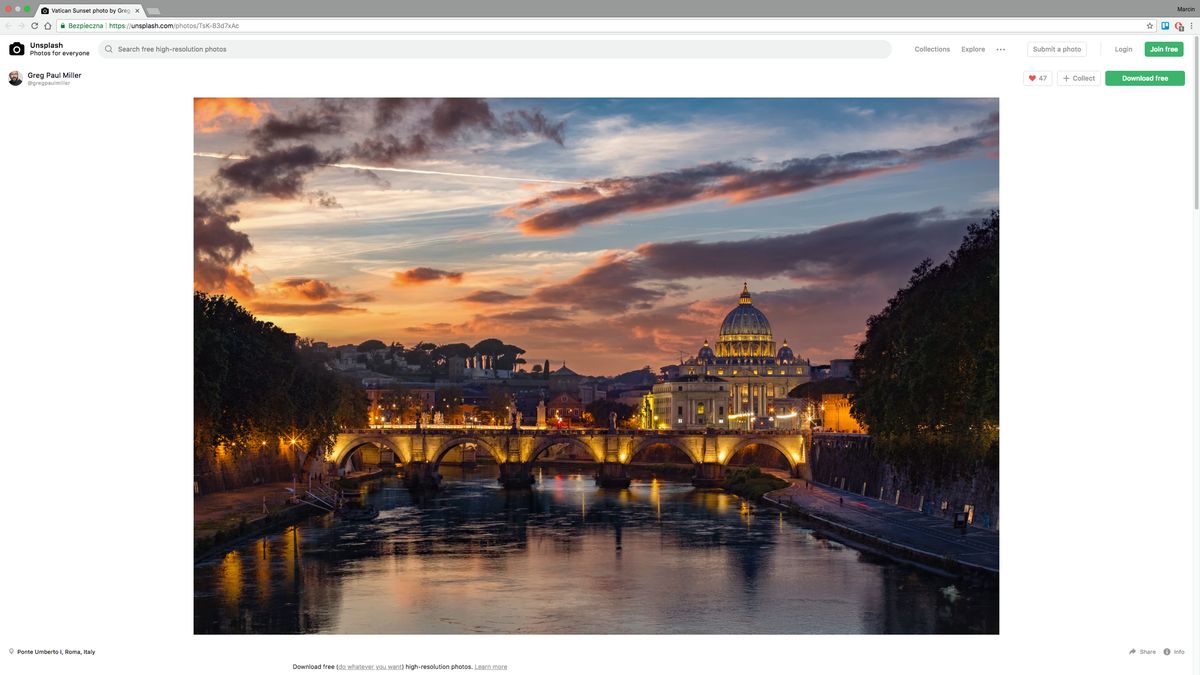Viewport: 1200px width, 675px height.
Task: Like the photo with heart icon
Action: [1037, 78]
